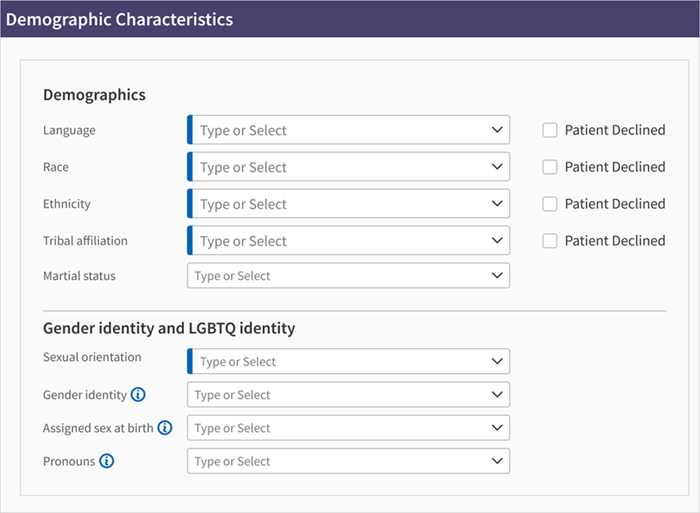Image resolution: width=700 pixels, height=513 pixels.
Task: Focus the Tribal affiliation text field
Action: 340,241
